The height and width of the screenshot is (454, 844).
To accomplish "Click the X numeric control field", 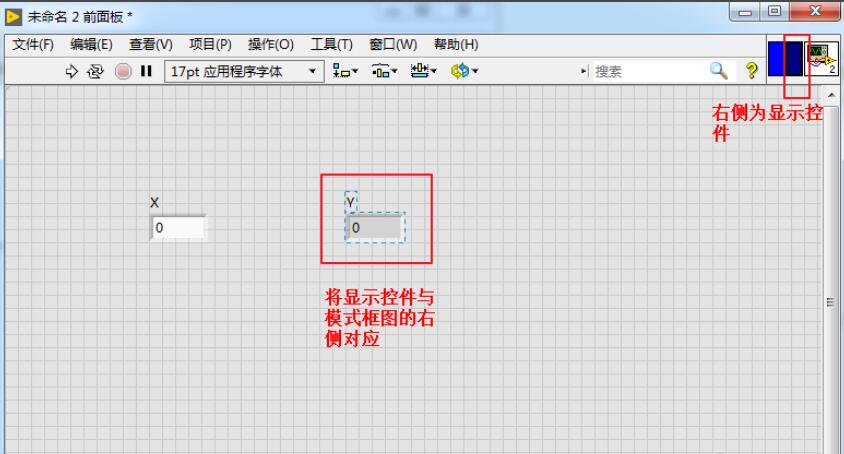I will pyautogui.click(x=178, y=228).
